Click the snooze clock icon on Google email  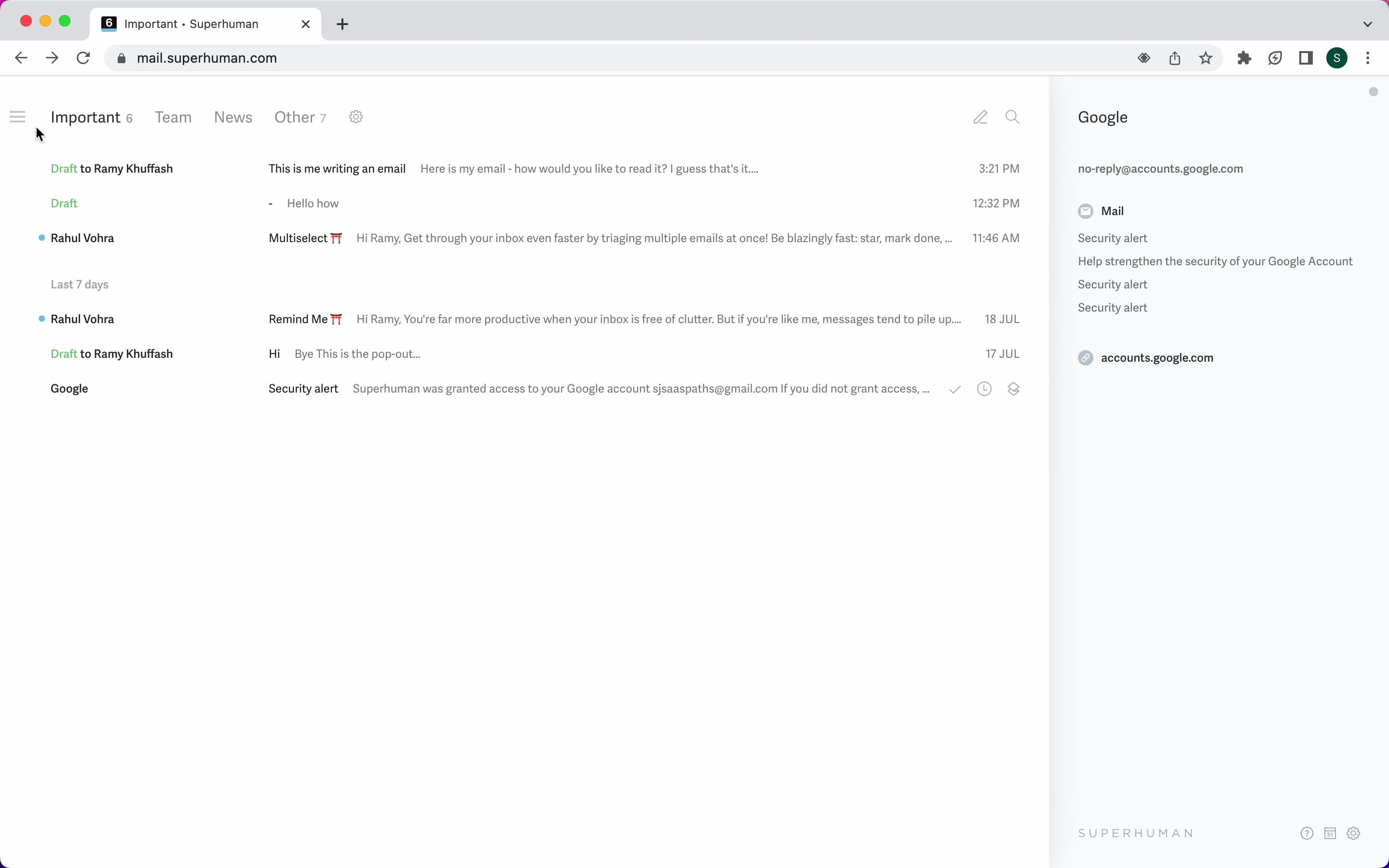click(984, 388)
